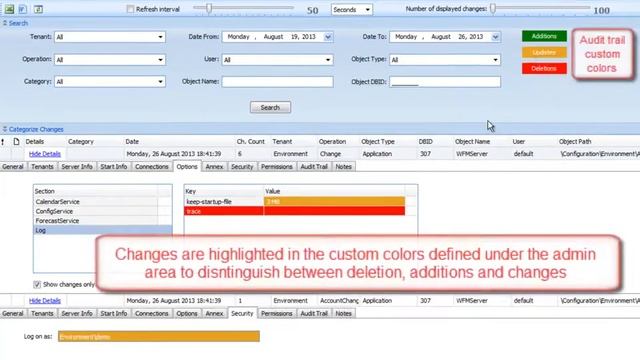Image resolution: width=640 pixels, height=360 pixels.
Task: Select the keep-startup-file key row
Action: pos(294,202)
